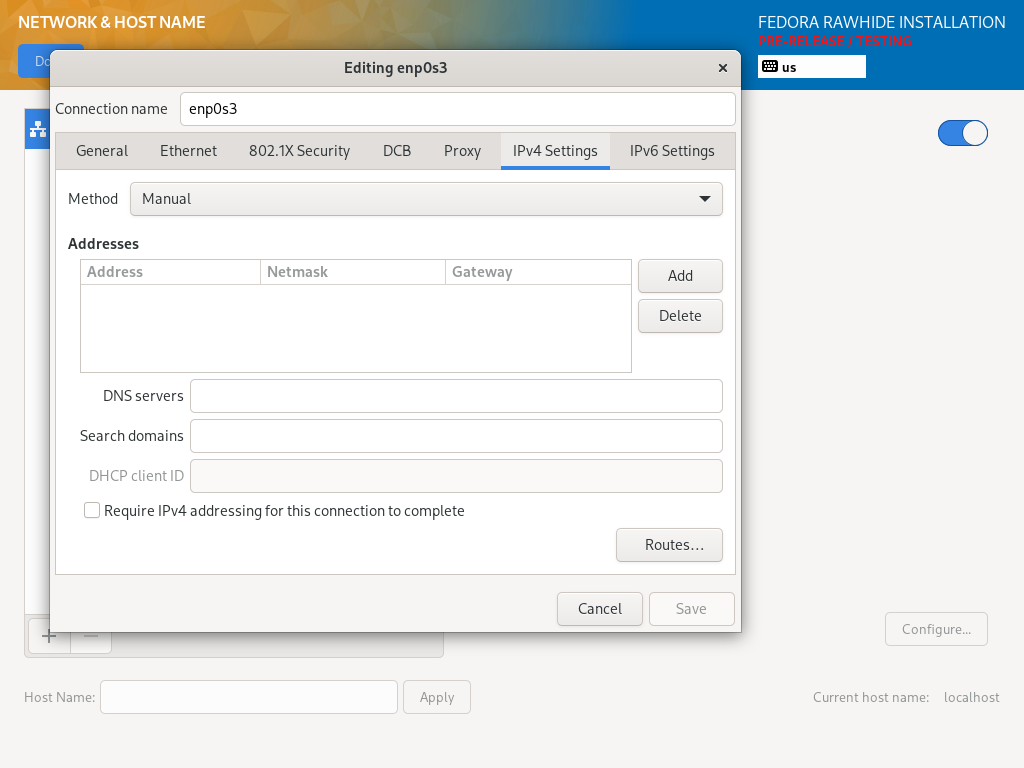Viewport: 1024px width, 768px height.
Task: Click the us keyboard layout indicator
Action: pos(812,67)
